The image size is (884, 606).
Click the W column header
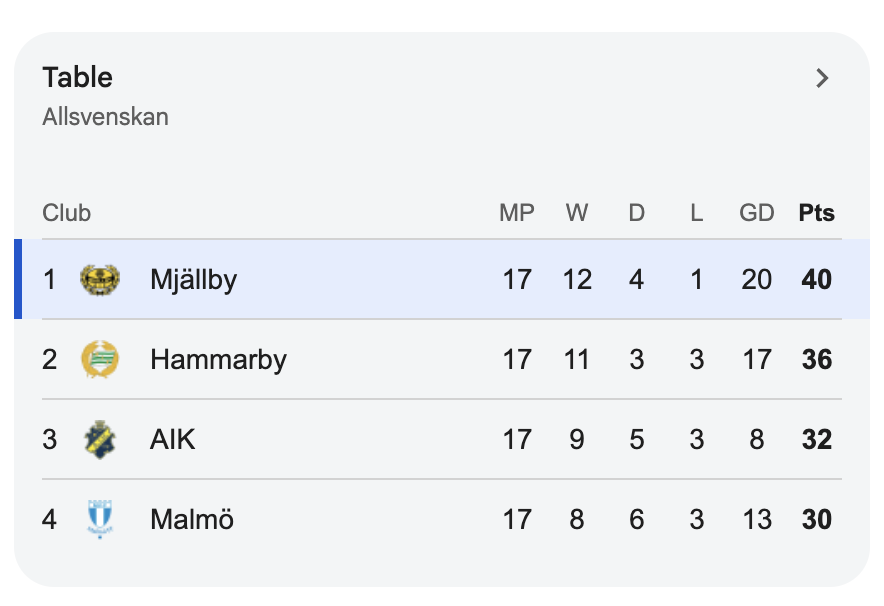coord(577,213)
